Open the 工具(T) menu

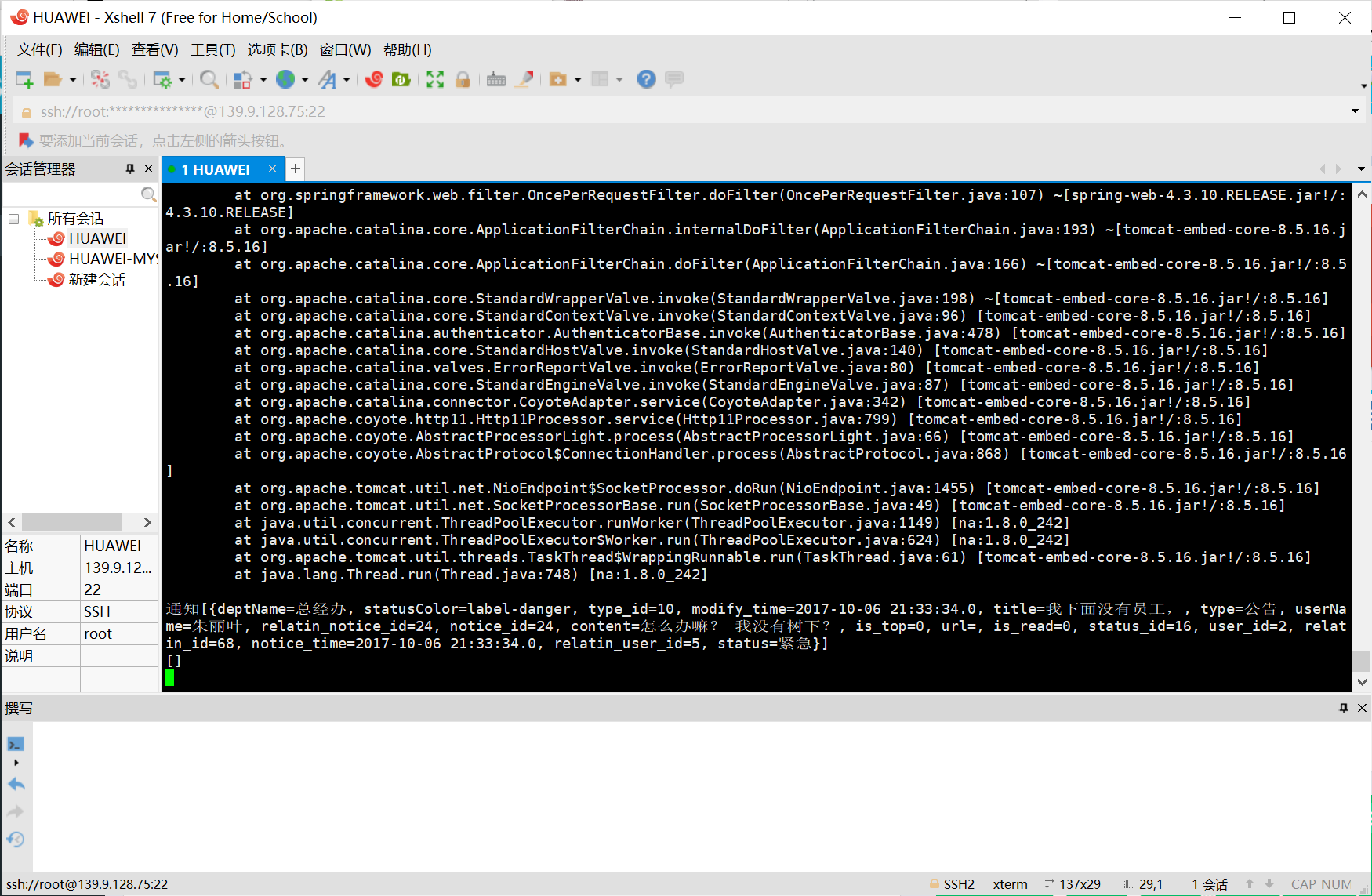(213, 49)
